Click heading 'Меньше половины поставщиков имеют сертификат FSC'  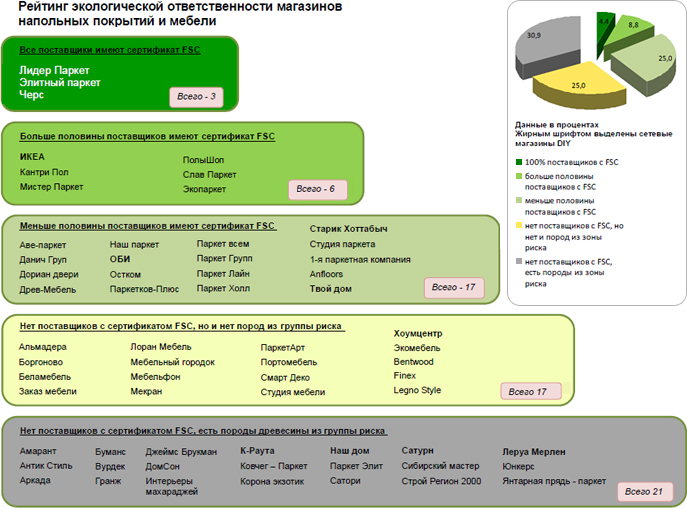tap(148, 226)
